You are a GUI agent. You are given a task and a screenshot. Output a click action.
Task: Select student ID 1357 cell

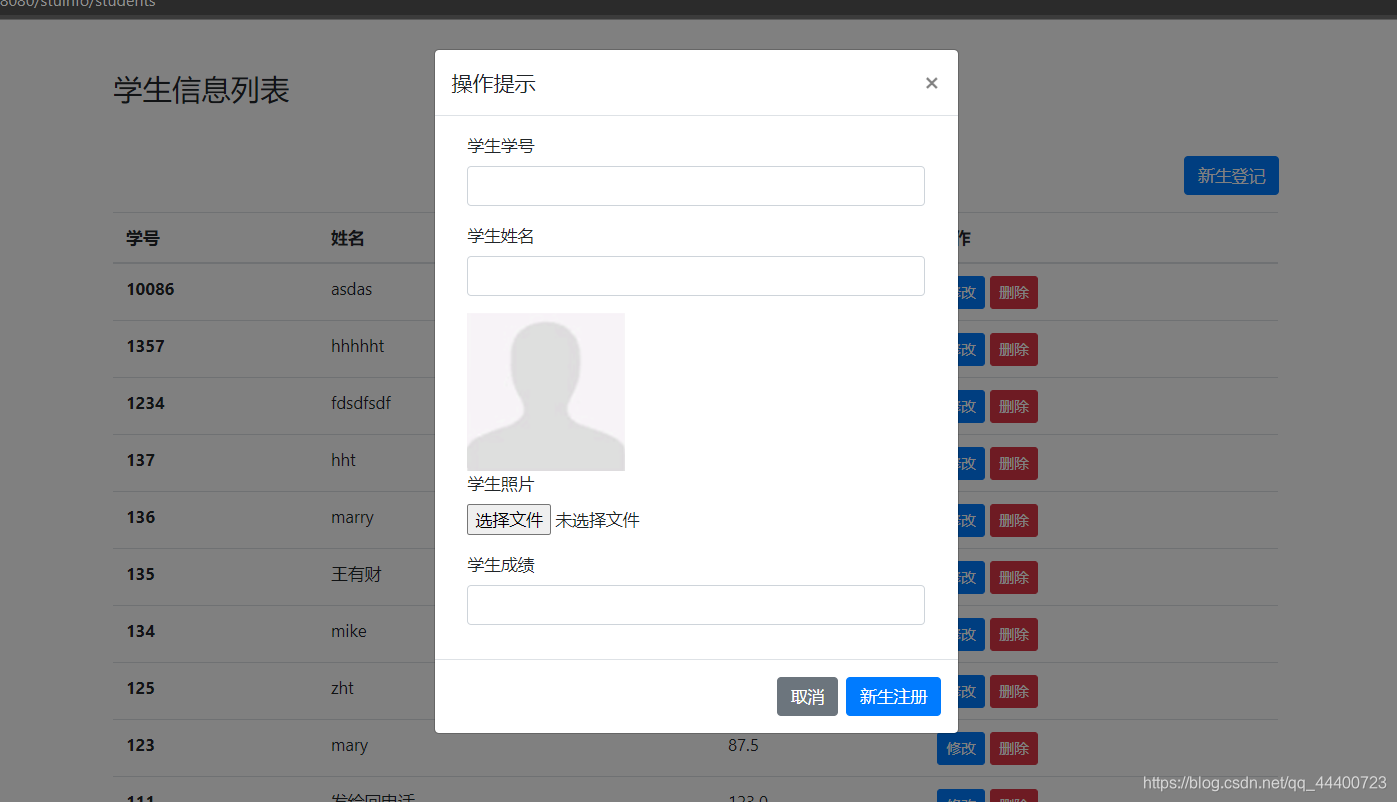coord(145,346)
